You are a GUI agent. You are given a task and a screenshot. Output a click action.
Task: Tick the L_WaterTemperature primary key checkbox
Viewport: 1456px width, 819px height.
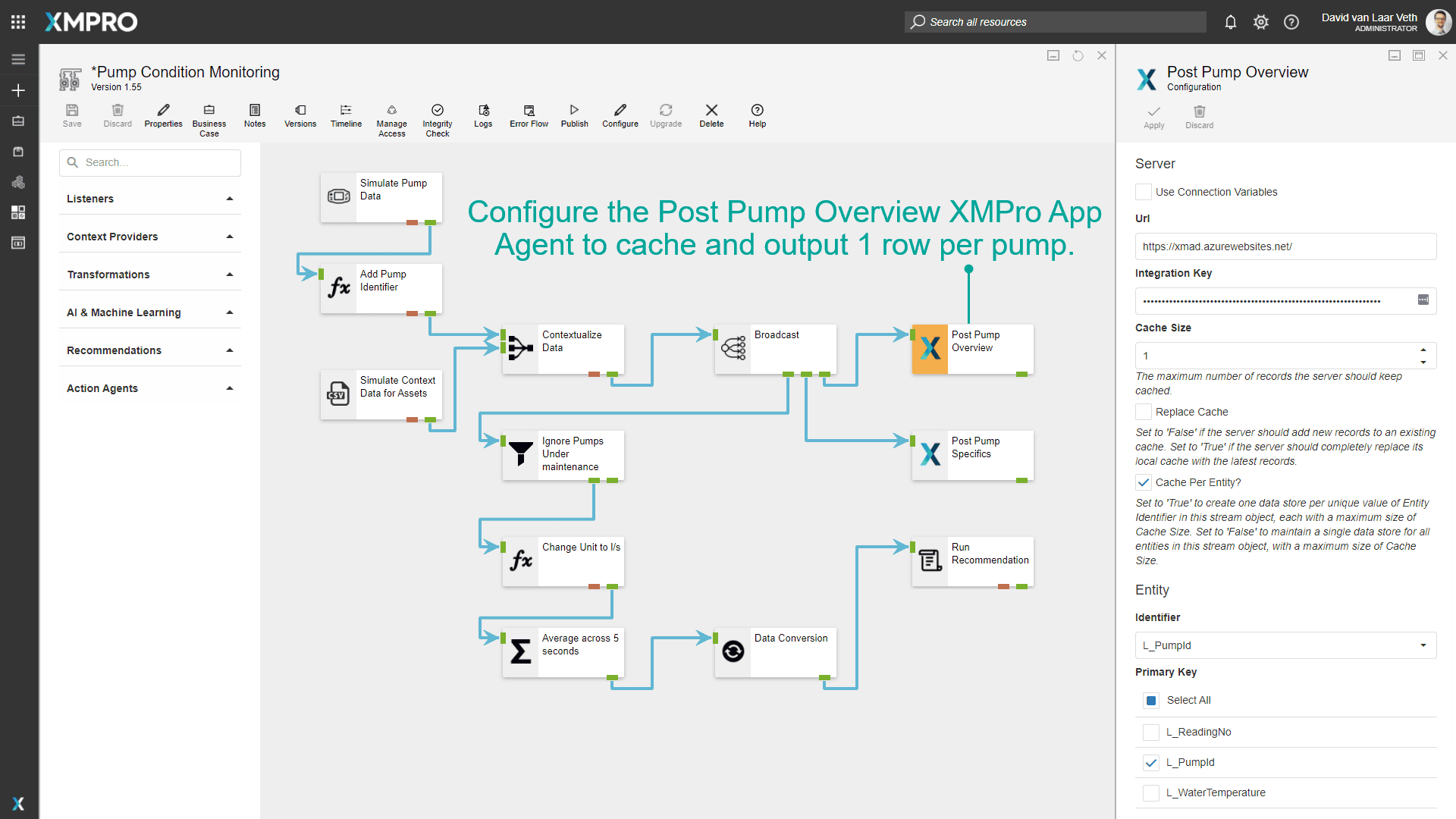pos(1151,792)
